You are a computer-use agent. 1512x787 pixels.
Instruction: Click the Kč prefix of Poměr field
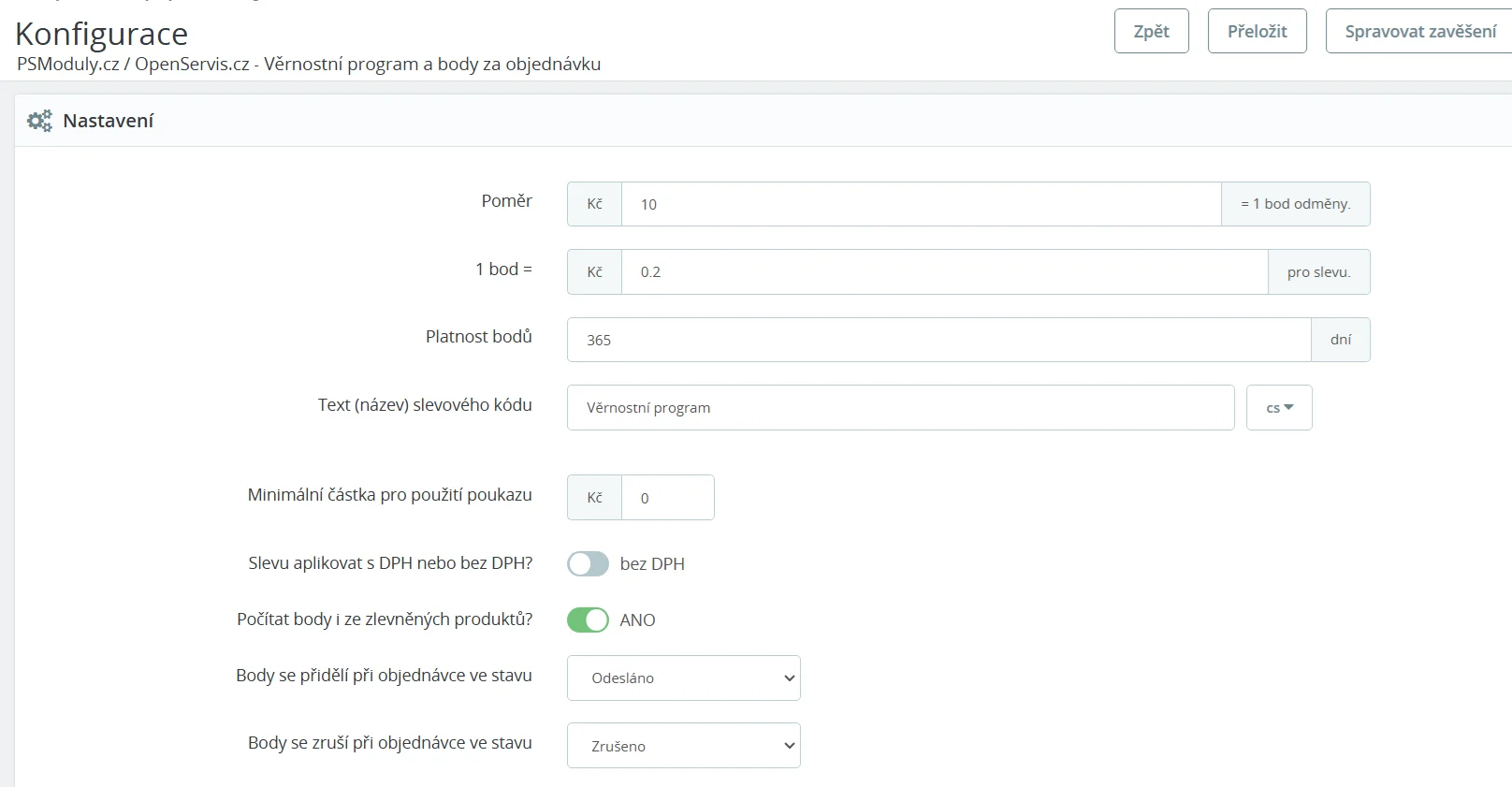coord(594,204)
